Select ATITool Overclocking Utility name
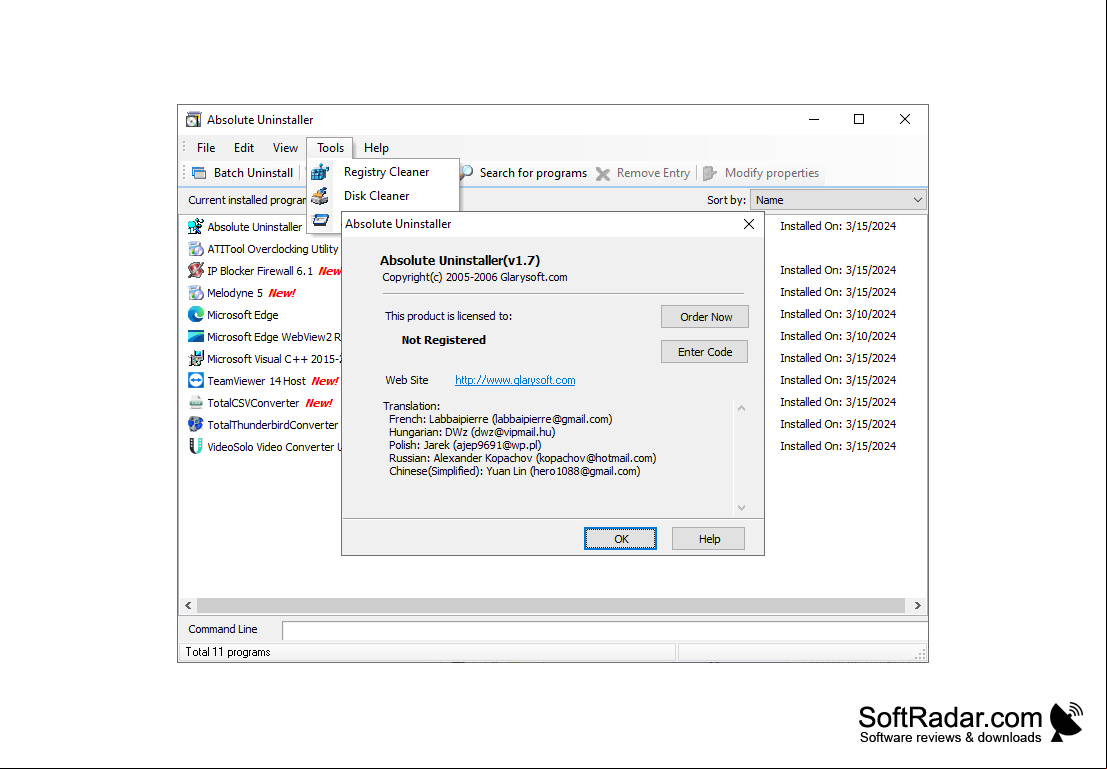Image resolution: width=1107 pixels, height=769 pixels. click(x=273, y=249)
